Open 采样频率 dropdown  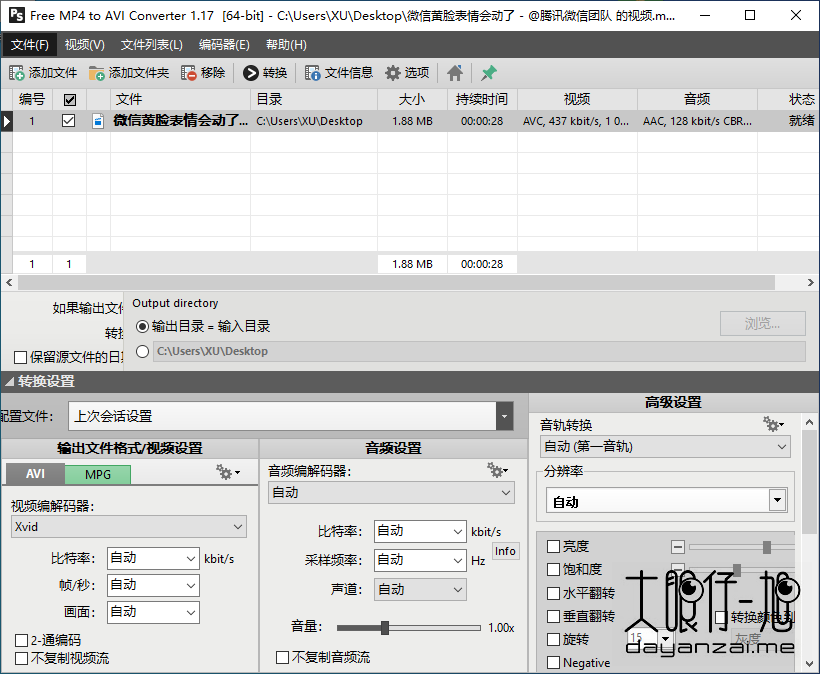click(x=420, y=560)
